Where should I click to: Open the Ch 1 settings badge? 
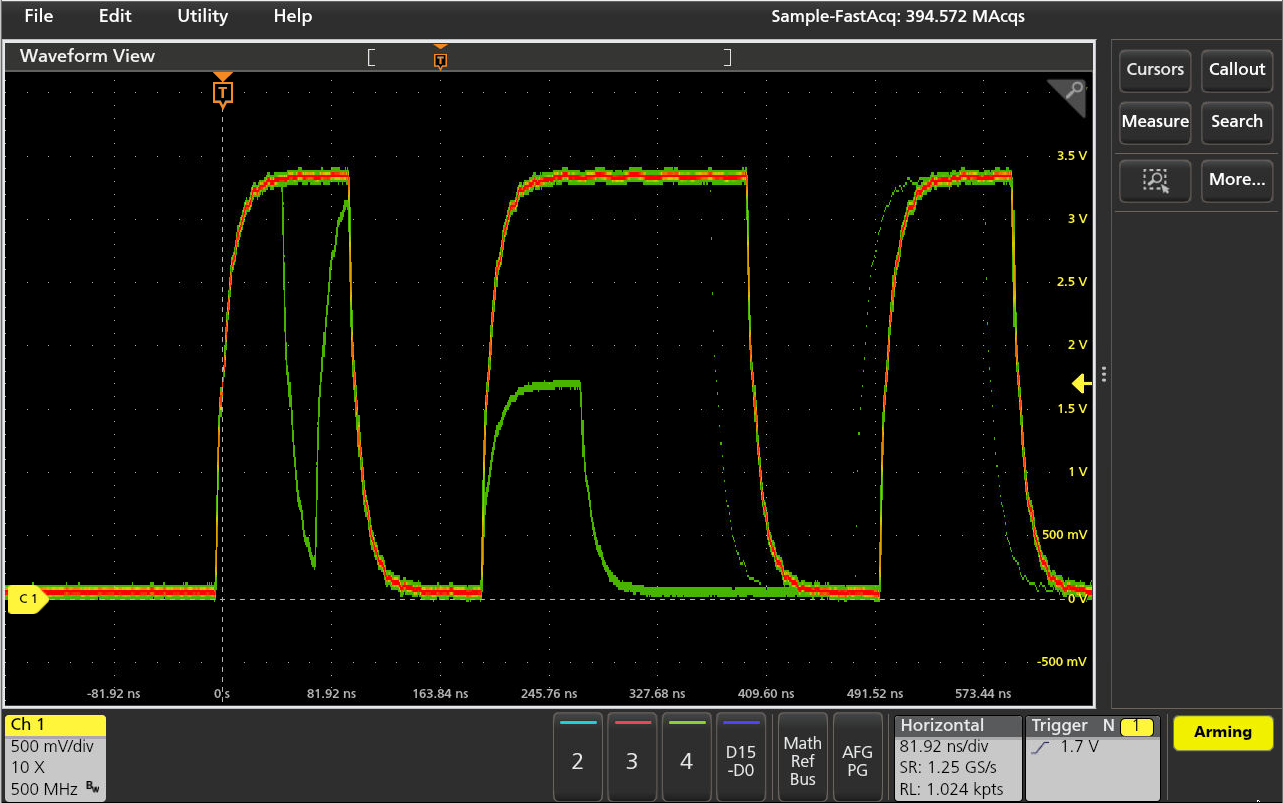[x=55, y=757]
